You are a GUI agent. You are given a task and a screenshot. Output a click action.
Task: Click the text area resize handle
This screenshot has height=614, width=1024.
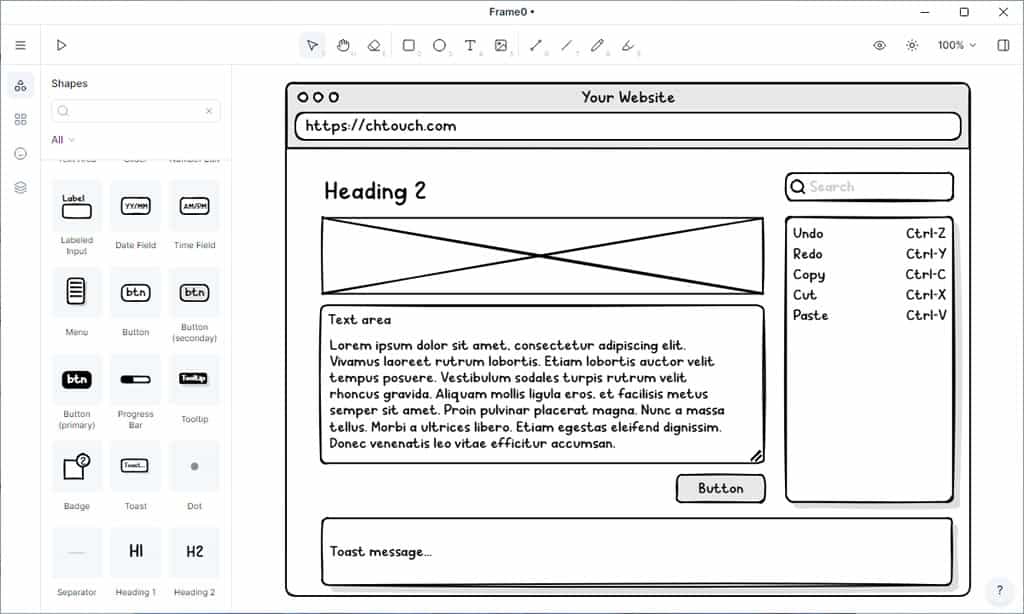(x=756, y=456)
